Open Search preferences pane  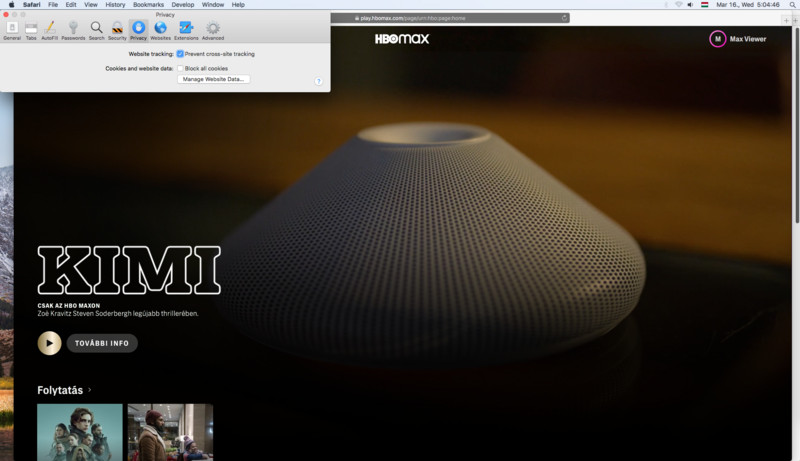96,31
